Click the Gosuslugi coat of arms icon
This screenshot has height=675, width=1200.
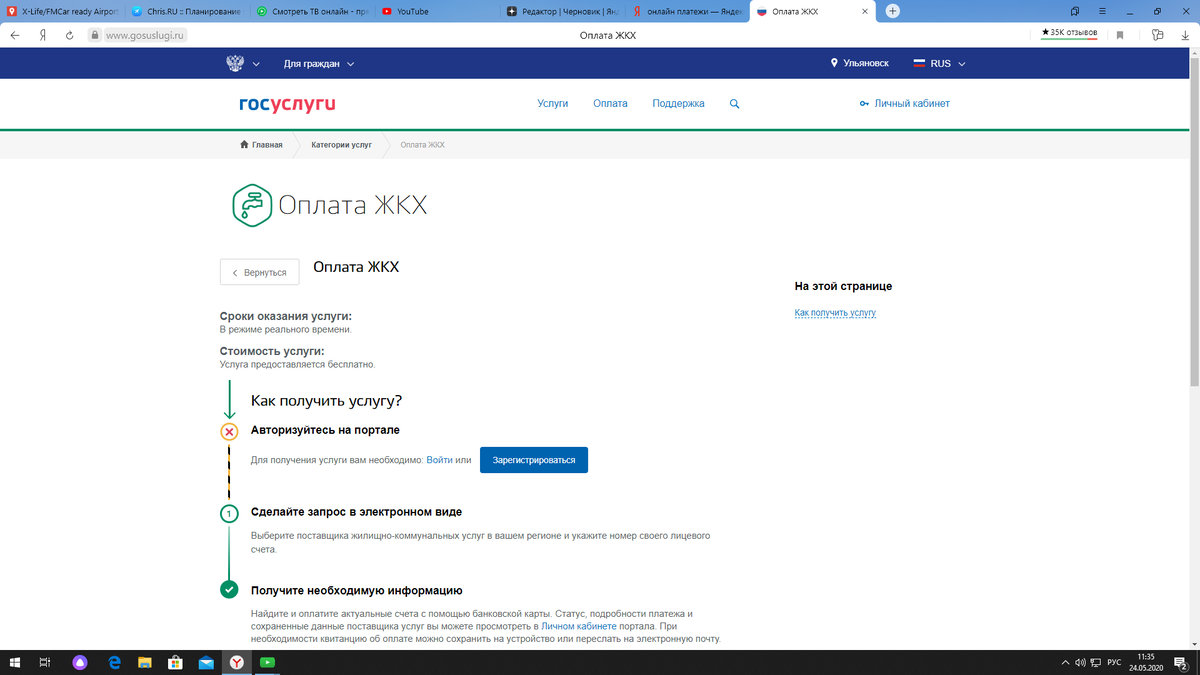click(x=236, y=63)
